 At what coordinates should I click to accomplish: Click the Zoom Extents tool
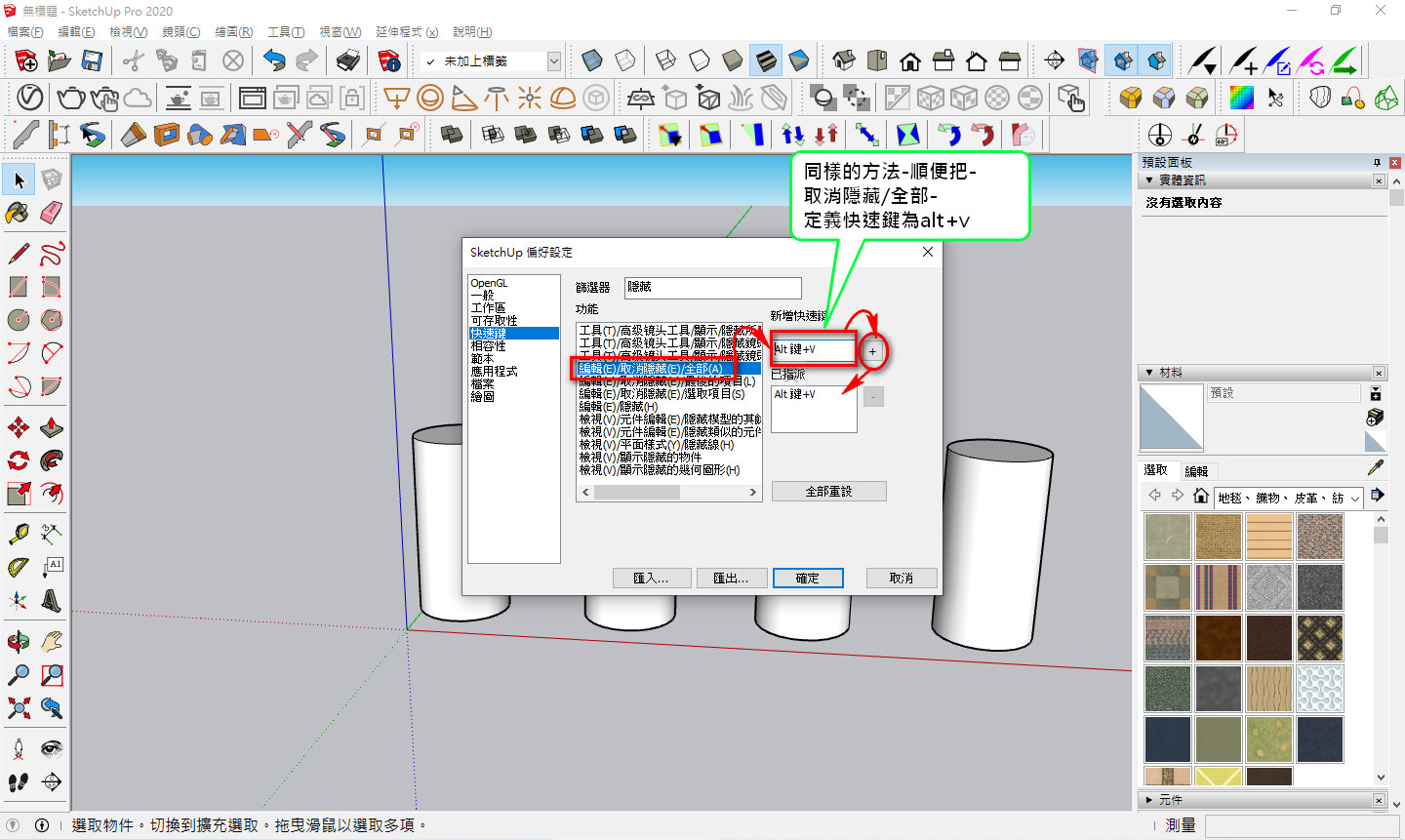[x=19, y=708]
